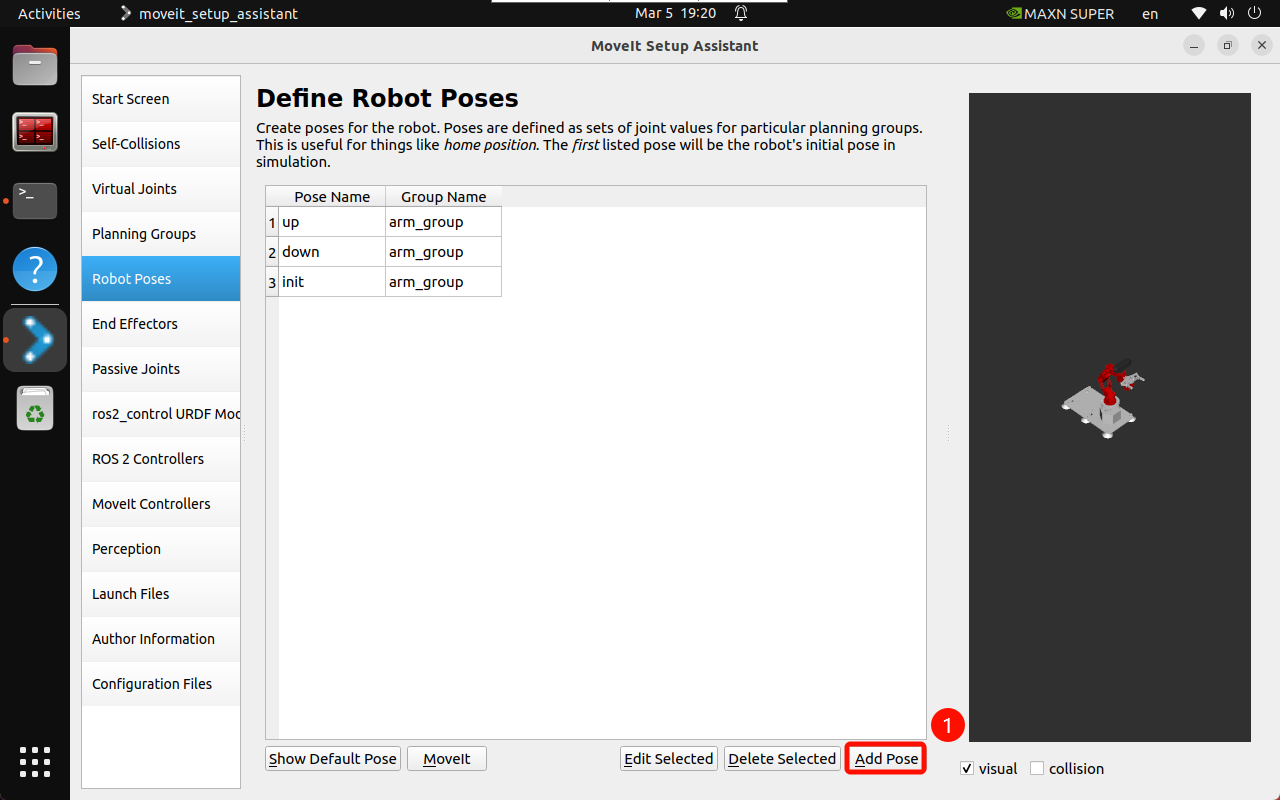The width and height of the screenshot is (1280, 800).
Task: Go to the ROS 2 Controllers tab
Action: click(161, 459)
